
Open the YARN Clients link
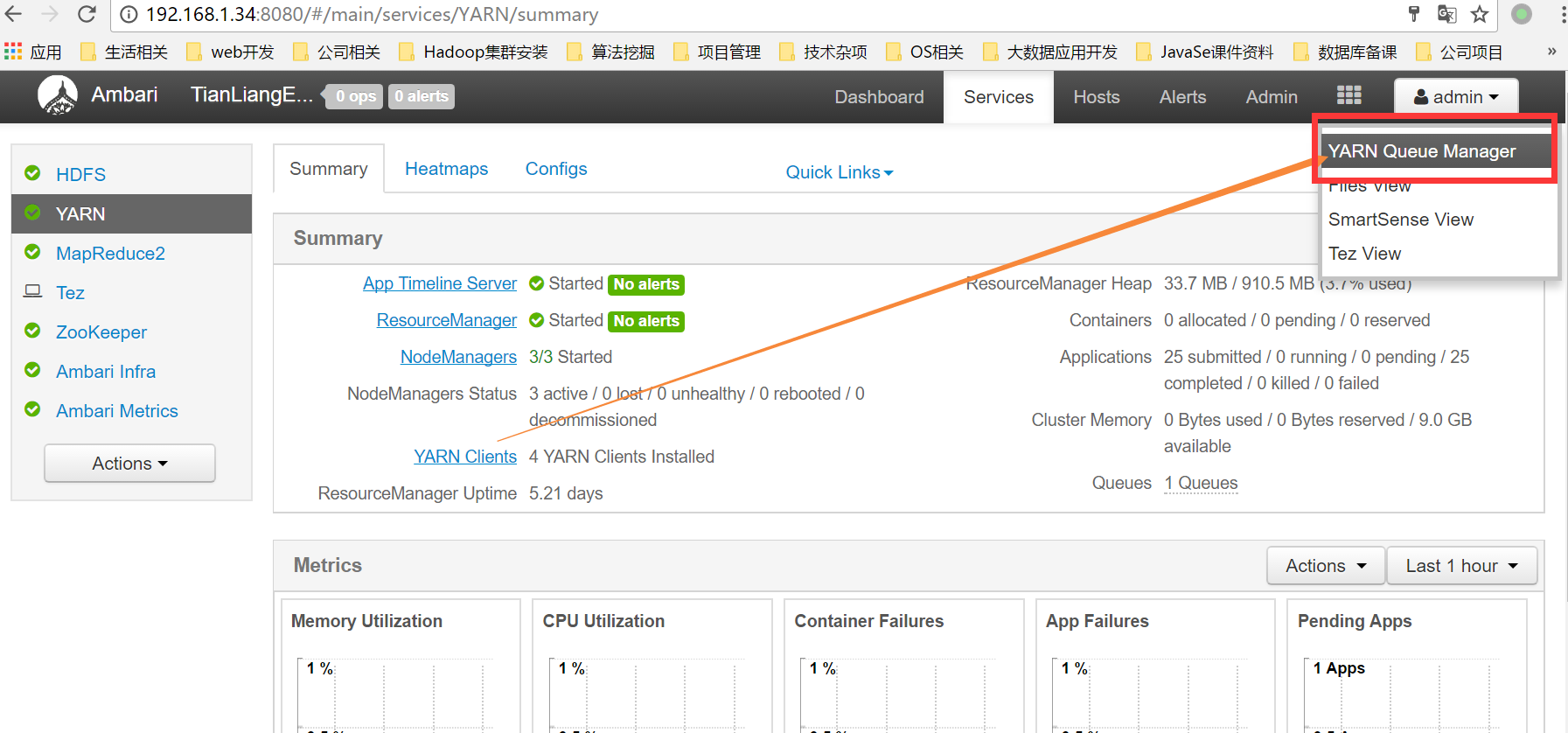coord(465,457)
